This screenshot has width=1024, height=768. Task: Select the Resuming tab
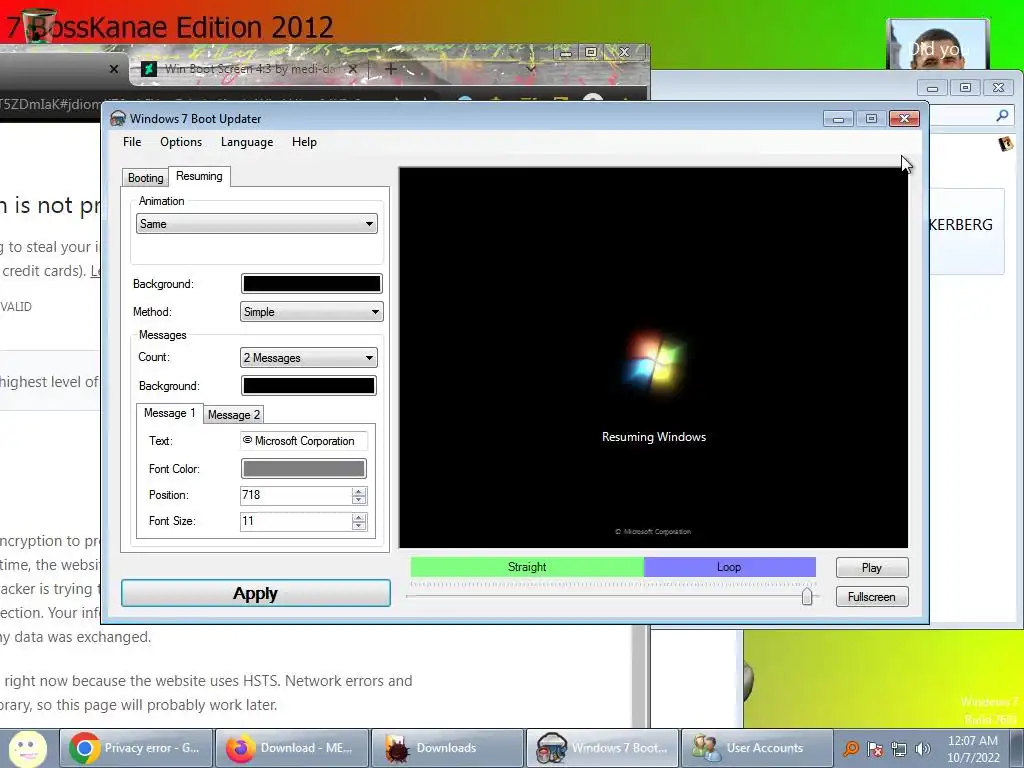click(x=199, y=176)
